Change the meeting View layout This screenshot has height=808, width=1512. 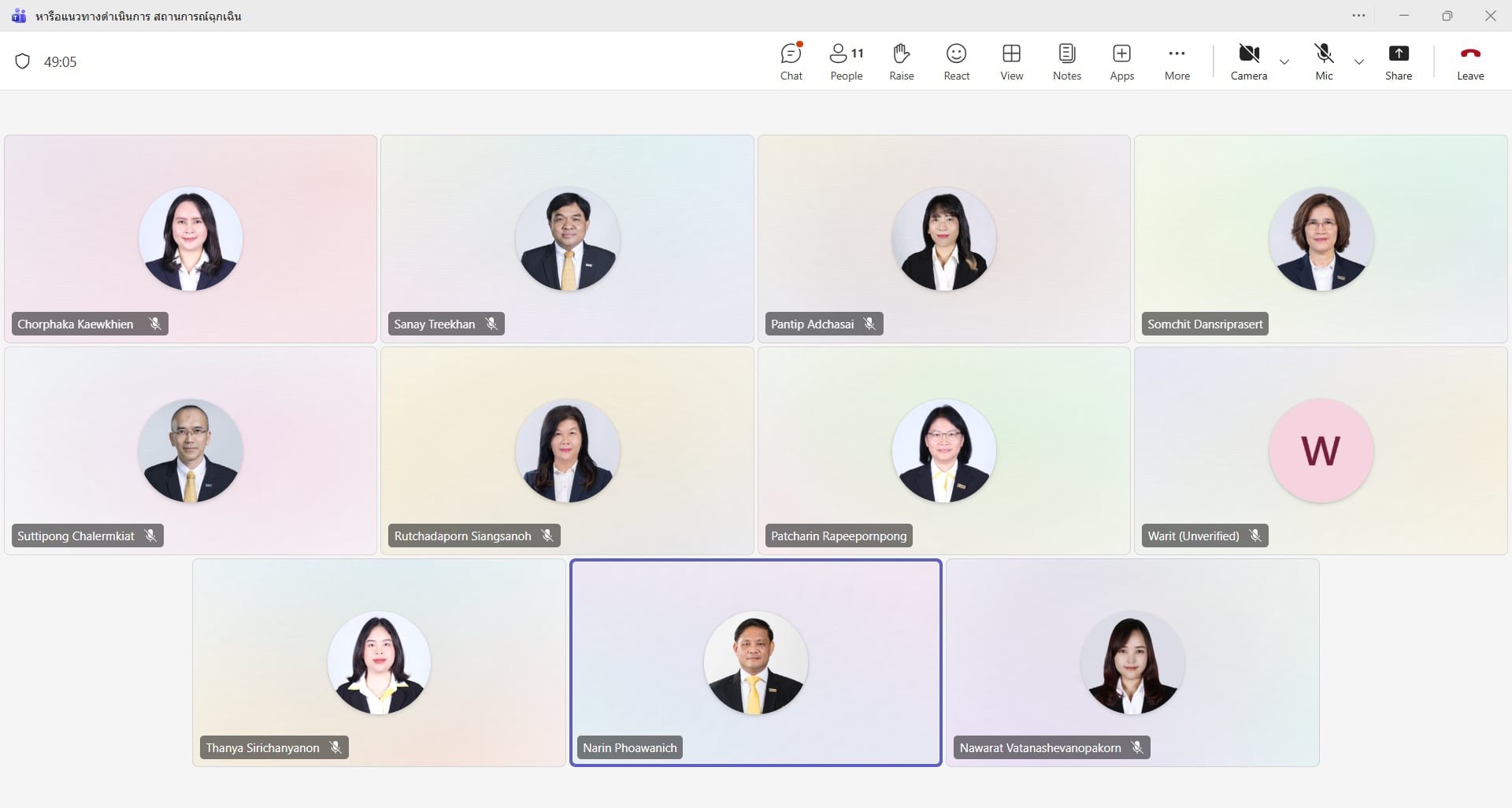point(1011,61)
